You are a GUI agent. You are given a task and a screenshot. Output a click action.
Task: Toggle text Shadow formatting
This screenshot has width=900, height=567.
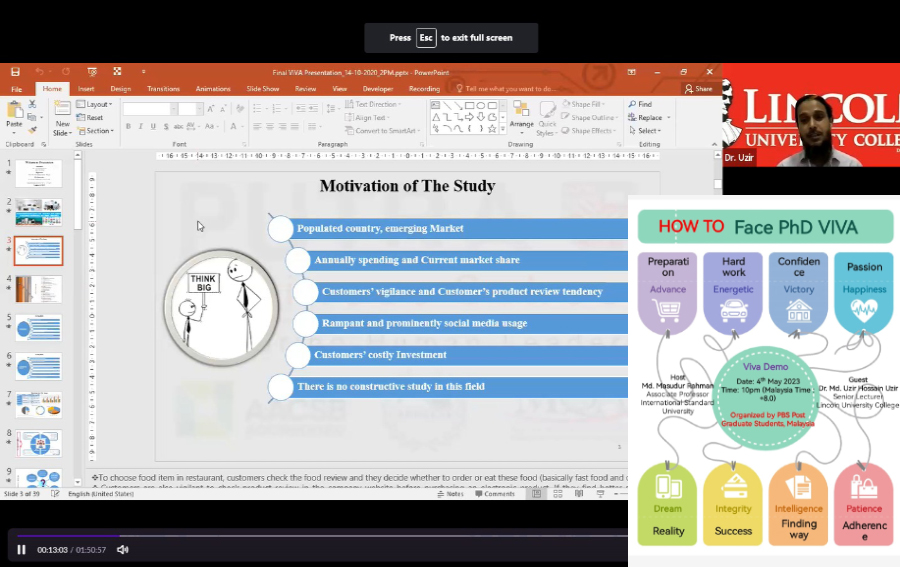166,126
